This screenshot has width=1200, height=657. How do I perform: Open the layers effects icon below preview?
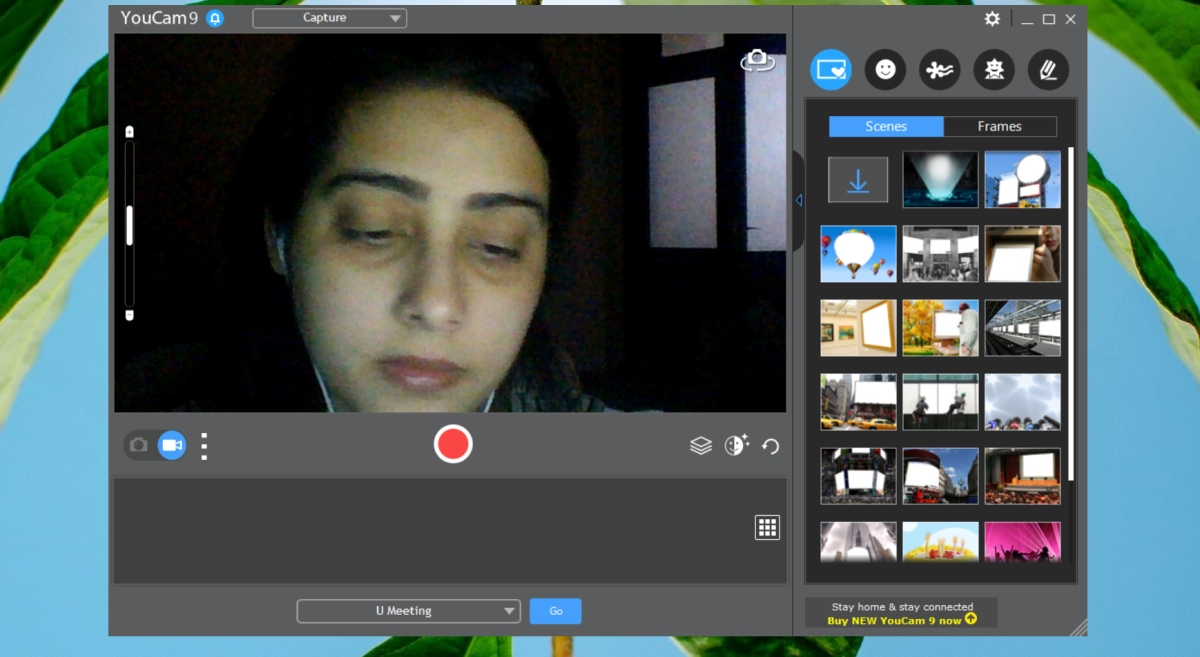tap(701, 445)
